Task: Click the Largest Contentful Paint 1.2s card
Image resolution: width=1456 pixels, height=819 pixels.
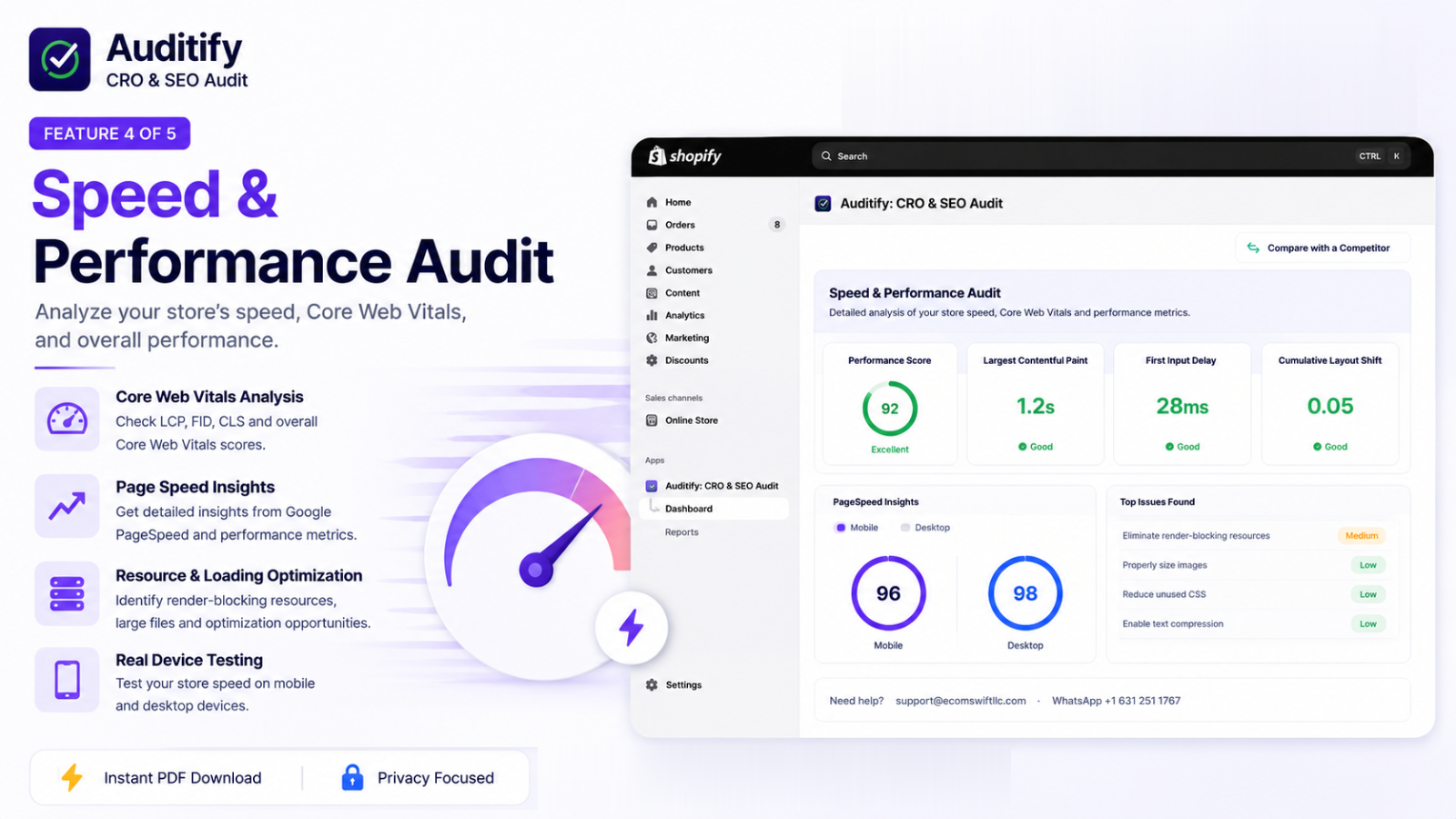Action: pyautogui.click(x=1036, y=403)
